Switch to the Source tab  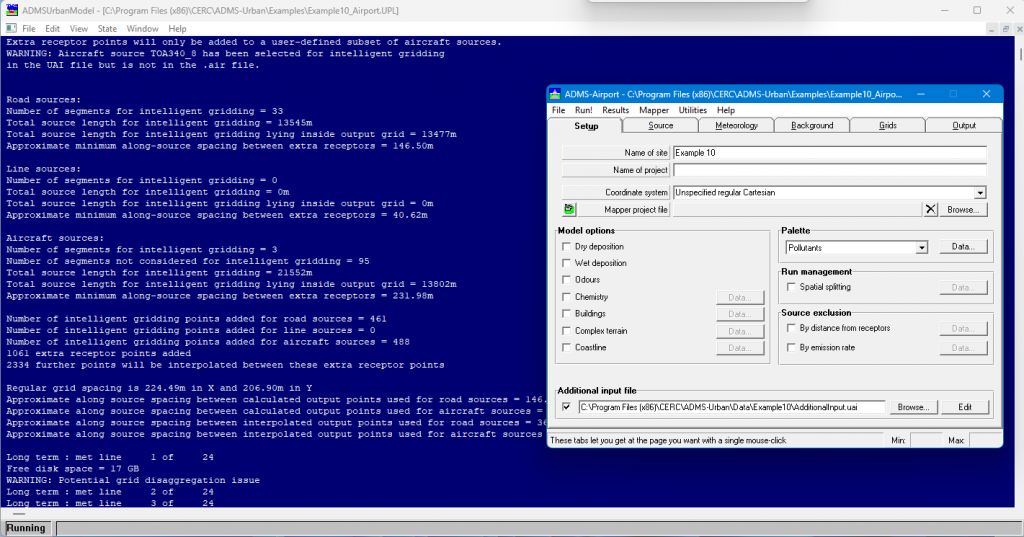tap(660, 125)
